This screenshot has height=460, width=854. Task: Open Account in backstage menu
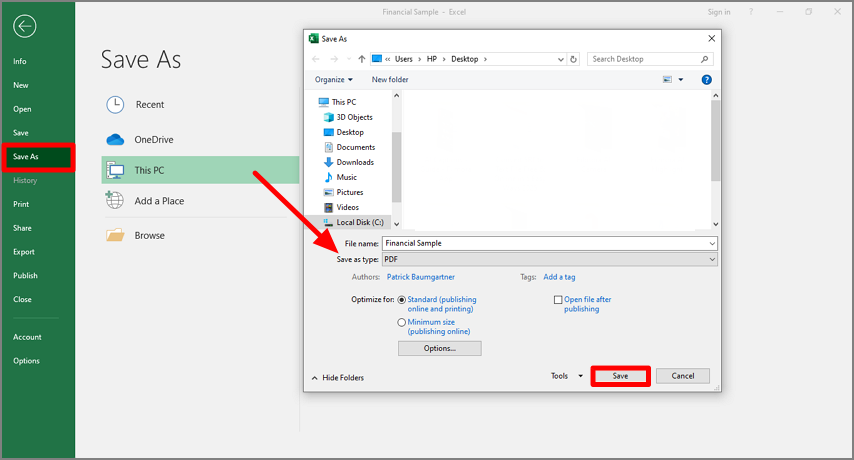tap(27, 337)
